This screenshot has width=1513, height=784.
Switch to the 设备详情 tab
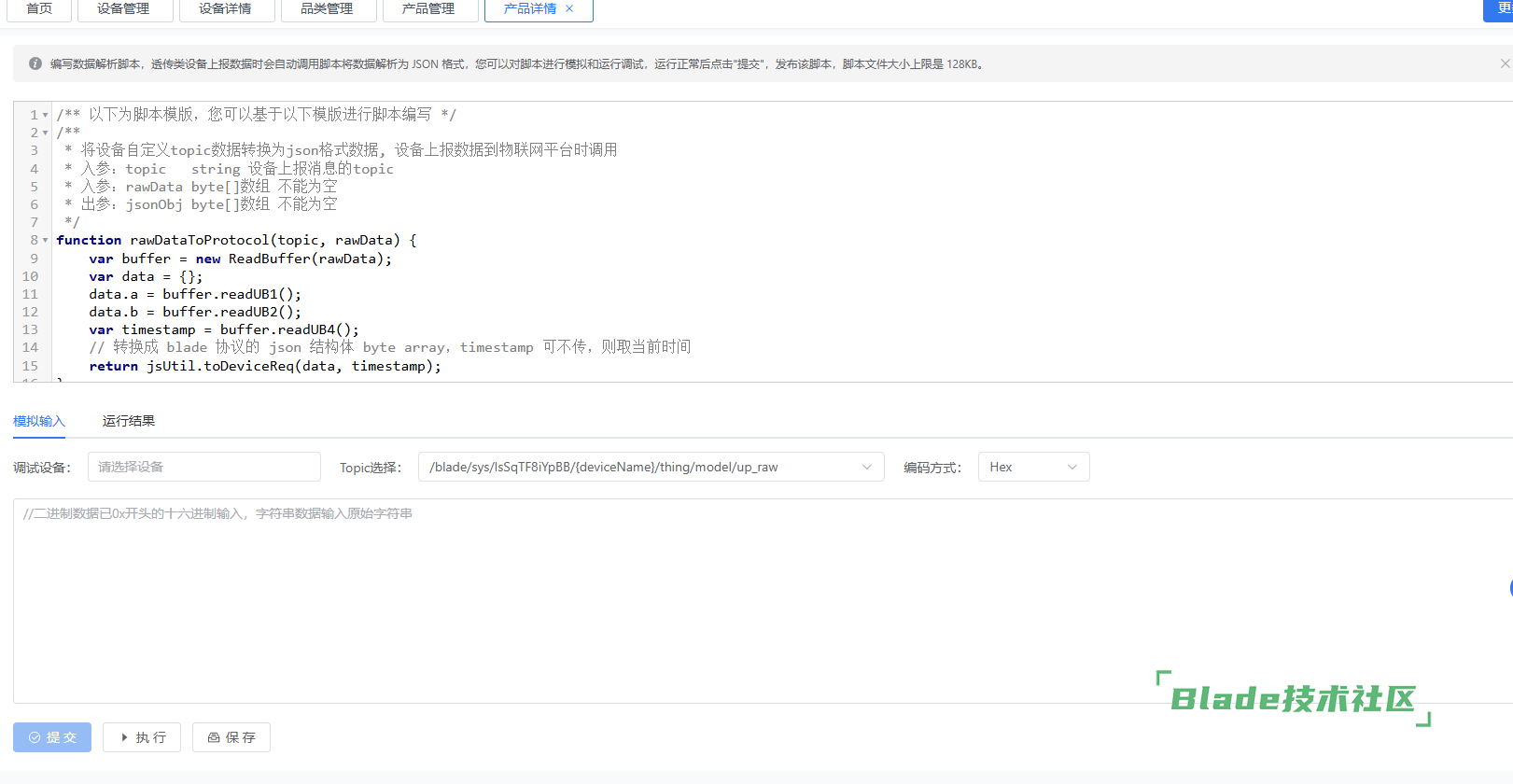click(225, 8)
